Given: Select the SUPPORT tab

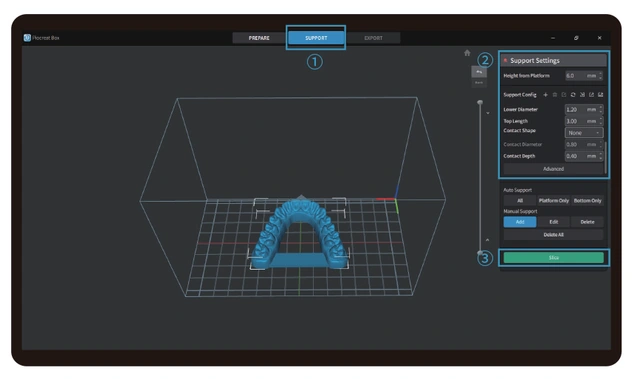Looking at the screenshot, I should coord(316,38).
